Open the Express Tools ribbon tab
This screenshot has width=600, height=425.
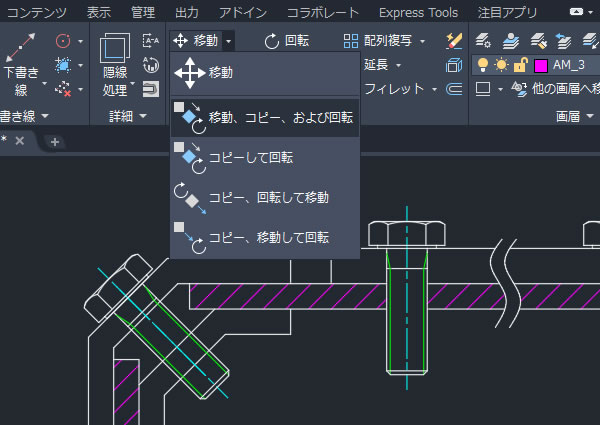[x=419, y=13]
